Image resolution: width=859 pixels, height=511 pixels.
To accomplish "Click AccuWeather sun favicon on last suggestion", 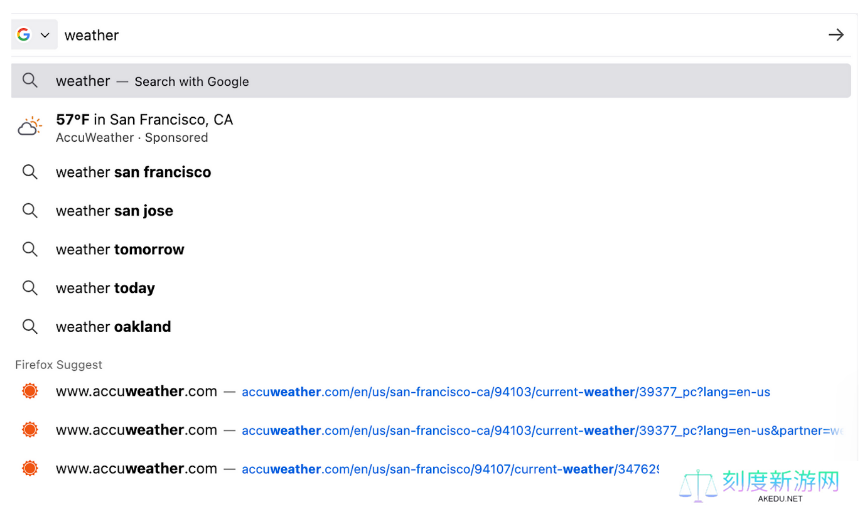I will [30, 468].
